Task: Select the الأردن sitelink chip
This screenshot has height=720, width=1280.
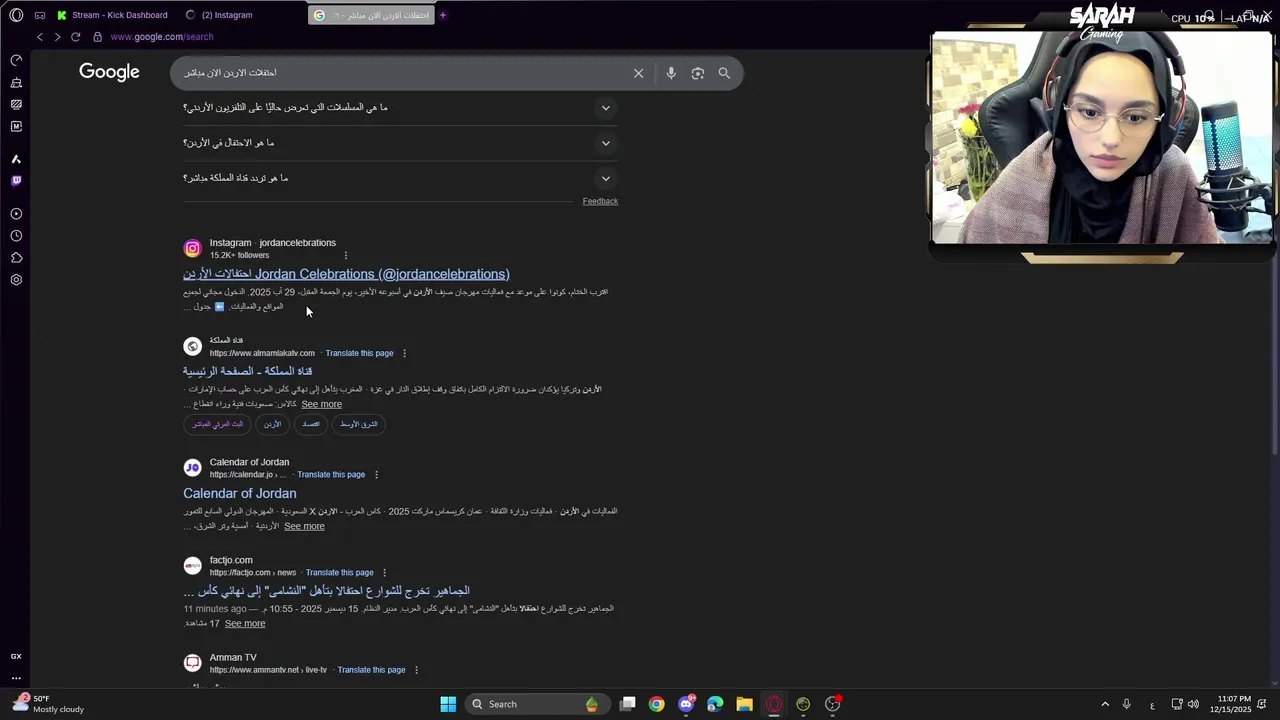Action: coord(272,424)
